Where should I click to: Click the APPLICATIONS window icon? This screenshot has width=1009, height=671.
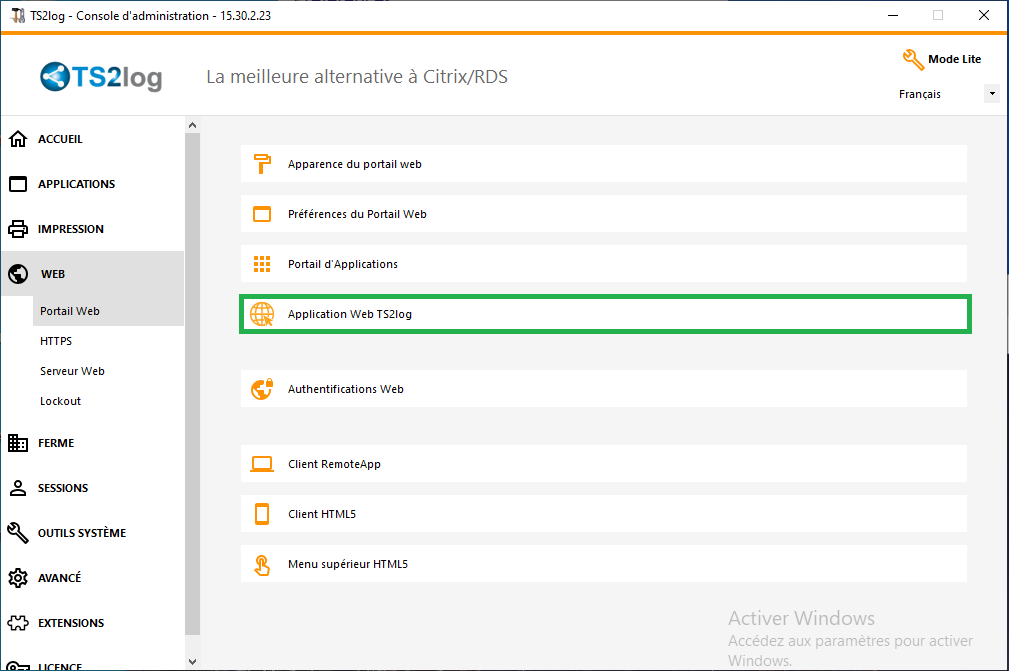[18, 184]
